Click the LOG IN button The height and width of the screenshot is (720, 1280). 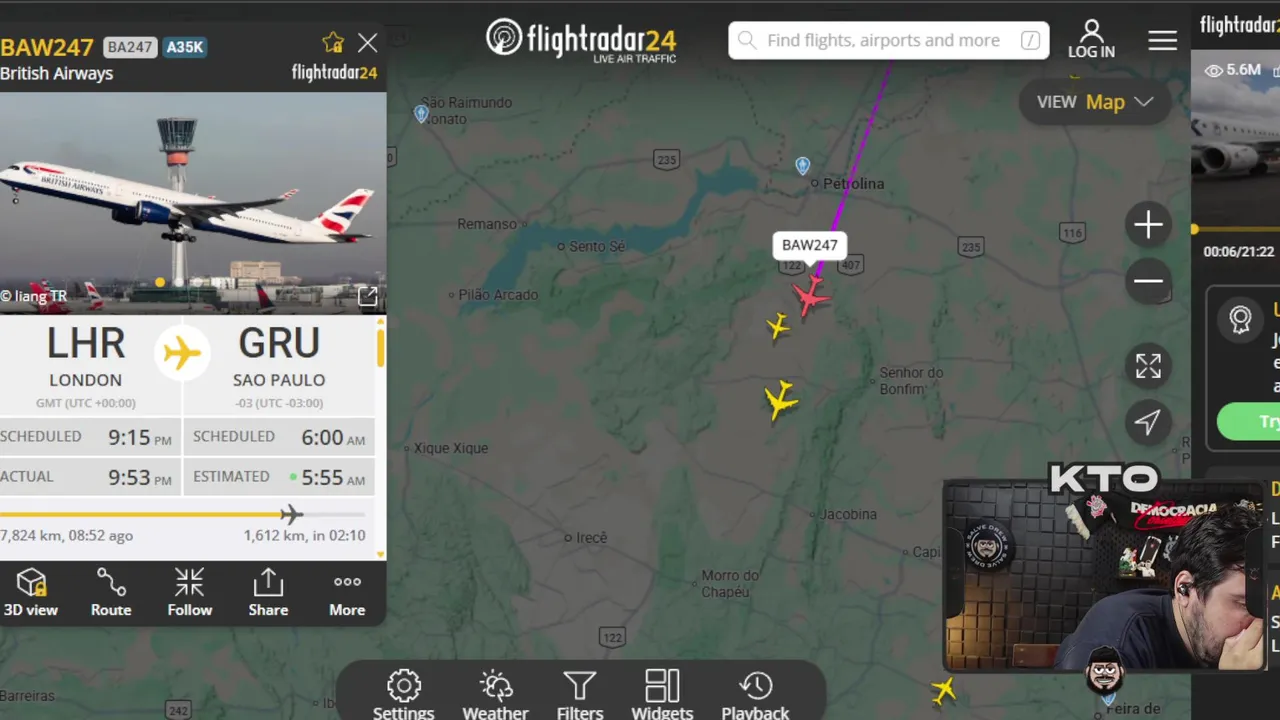(x=1091, y=40)
